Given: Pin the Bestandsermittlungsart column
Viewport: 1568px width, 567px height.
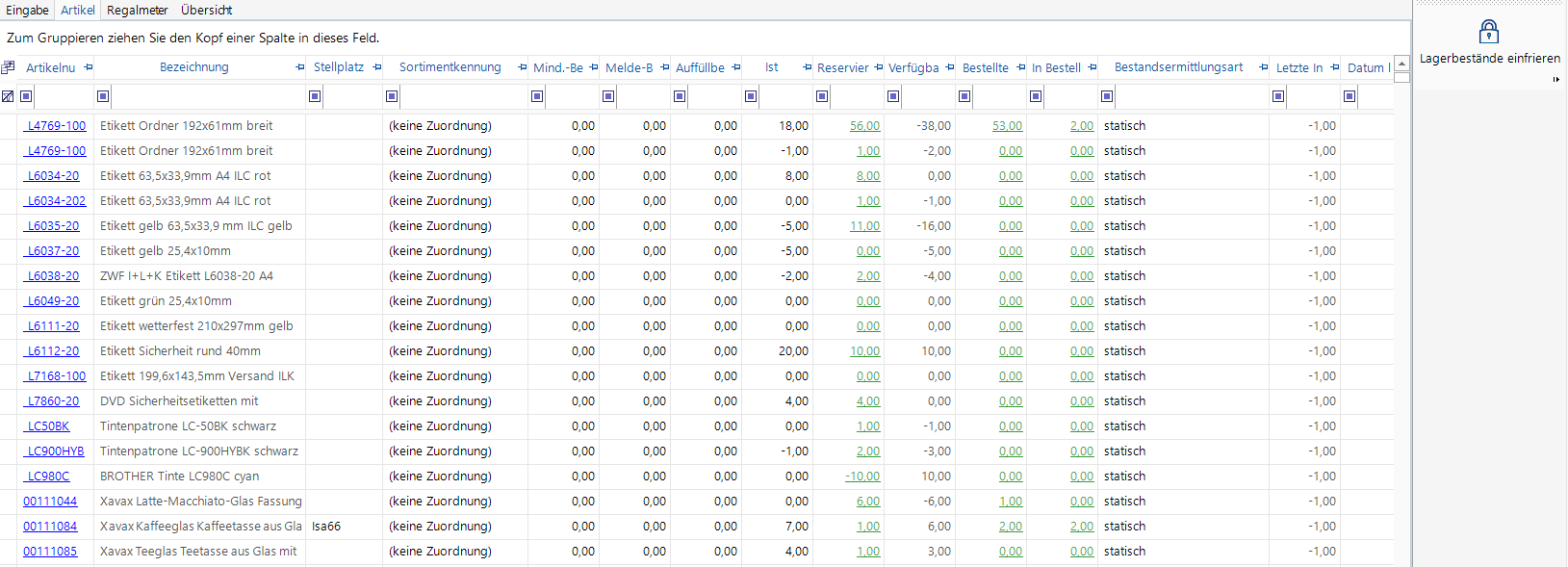Looking at the screenshot, I should point(1264,67).
